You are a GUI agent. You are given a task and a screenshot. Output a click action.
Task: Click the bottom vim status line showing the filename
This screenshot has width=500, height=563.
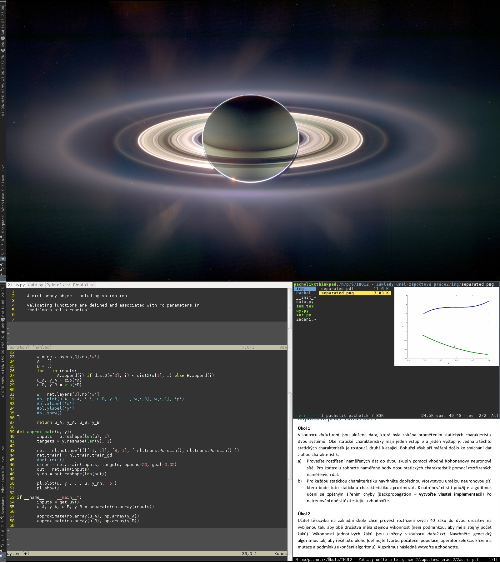(x=147, y=554)
